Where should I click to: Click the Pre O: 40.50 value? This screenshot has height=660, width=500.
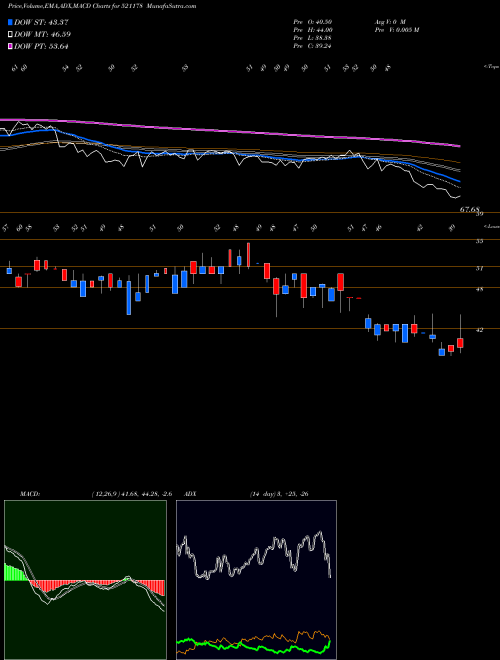(x=313, y=21)
